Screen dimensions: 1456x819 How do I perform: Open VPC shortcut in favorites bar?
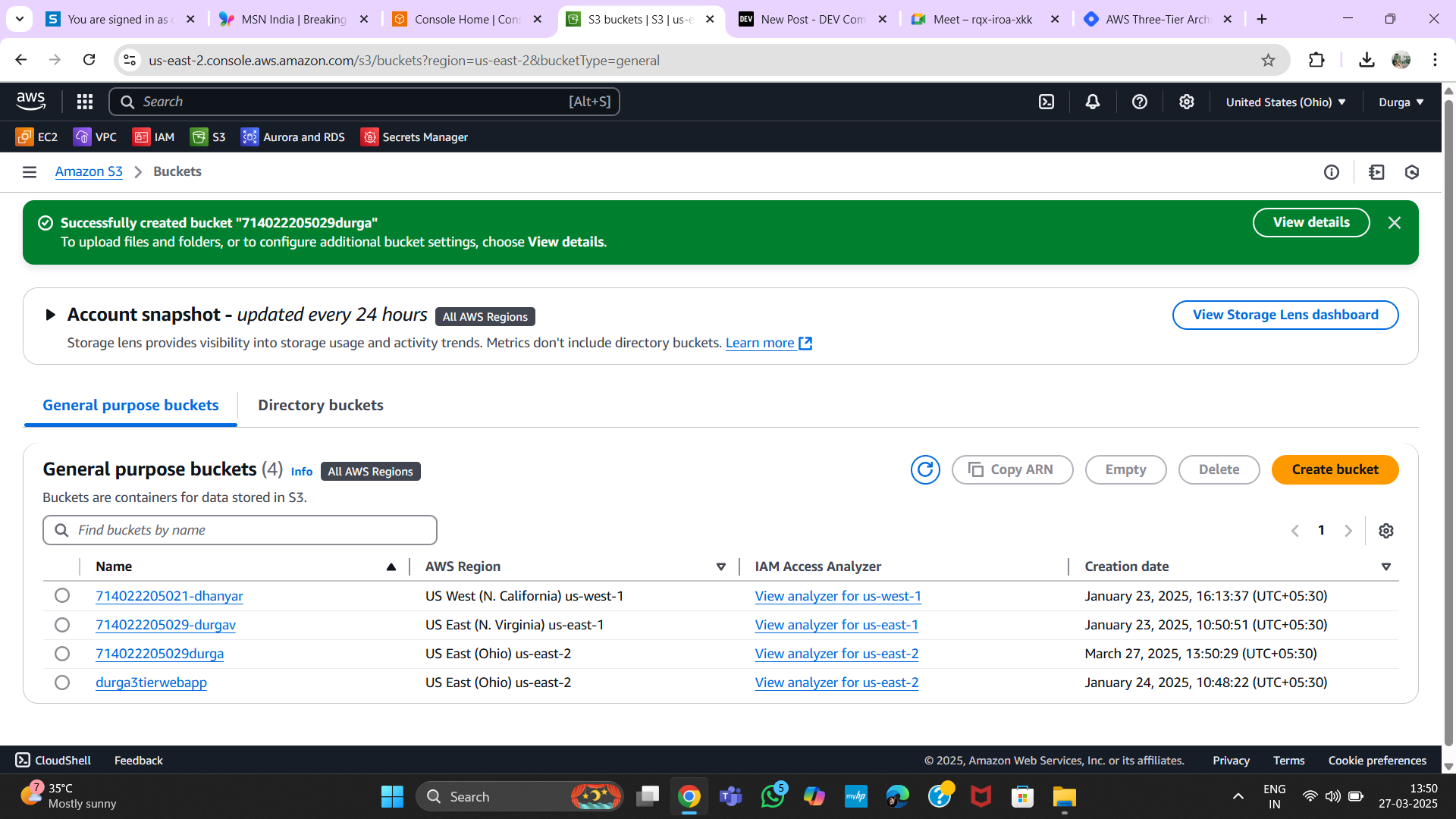[x=95, y=137]
